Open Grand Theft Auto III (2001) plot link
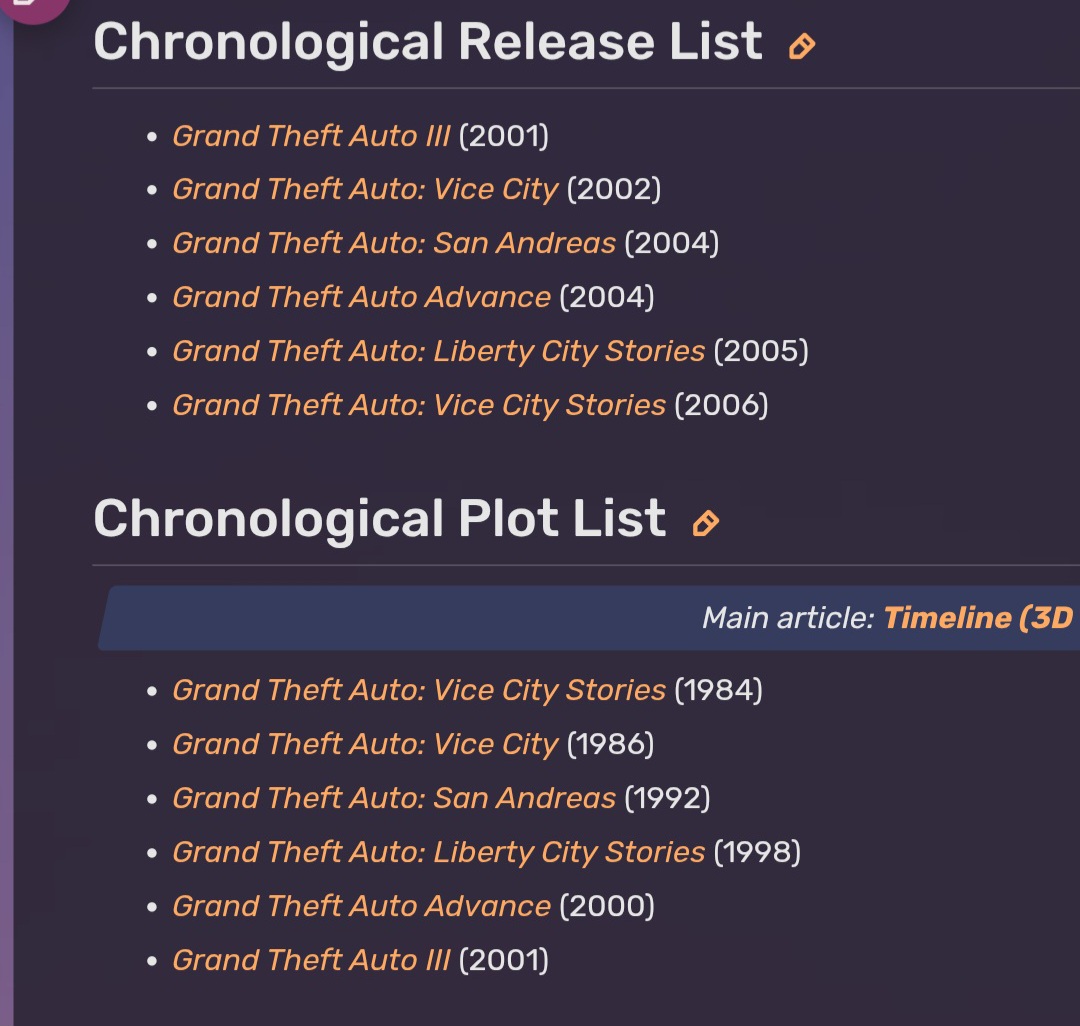The image size is (1080, 1026). (311, 960)
